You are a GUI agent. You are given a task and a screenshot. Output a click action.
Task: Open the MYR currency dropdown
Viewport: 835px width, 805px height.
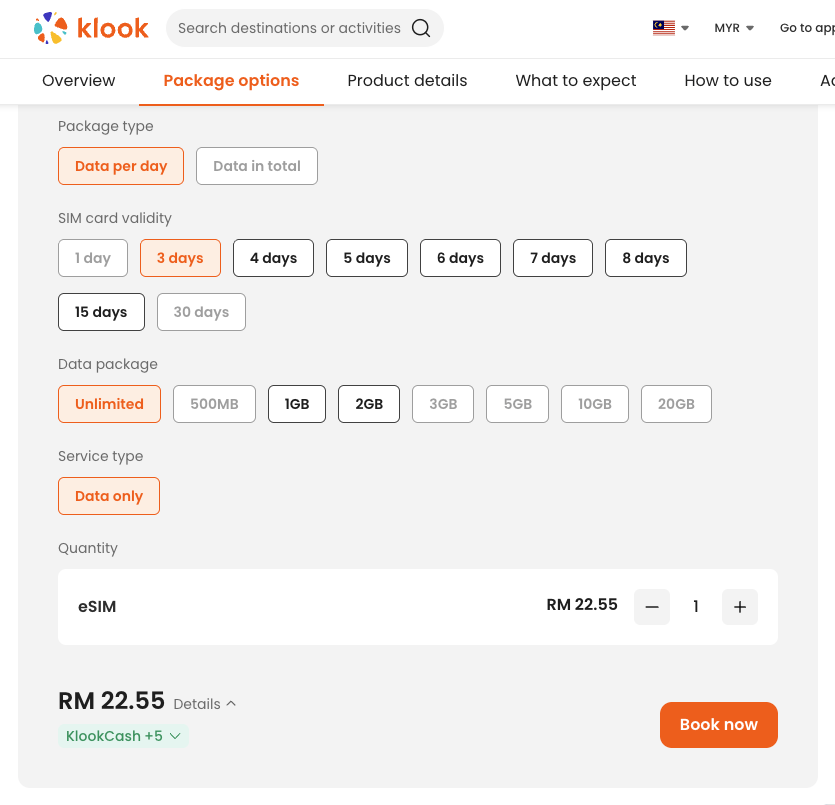(734, 28)
